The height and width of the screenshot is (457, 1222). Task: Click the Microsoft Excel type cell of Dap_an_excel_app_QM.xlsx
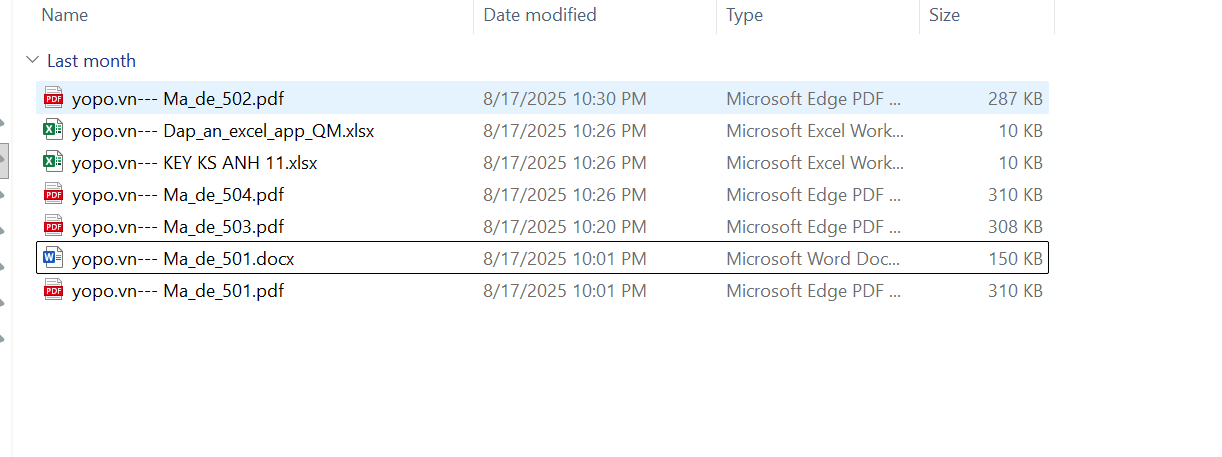click(x=813, y=130)
